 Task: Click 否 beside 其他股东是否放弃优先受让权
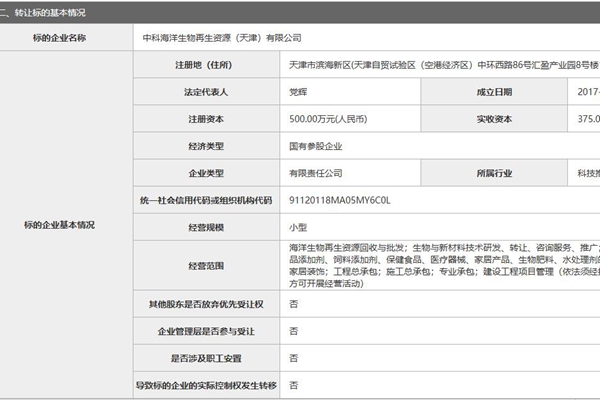(293, 302)
